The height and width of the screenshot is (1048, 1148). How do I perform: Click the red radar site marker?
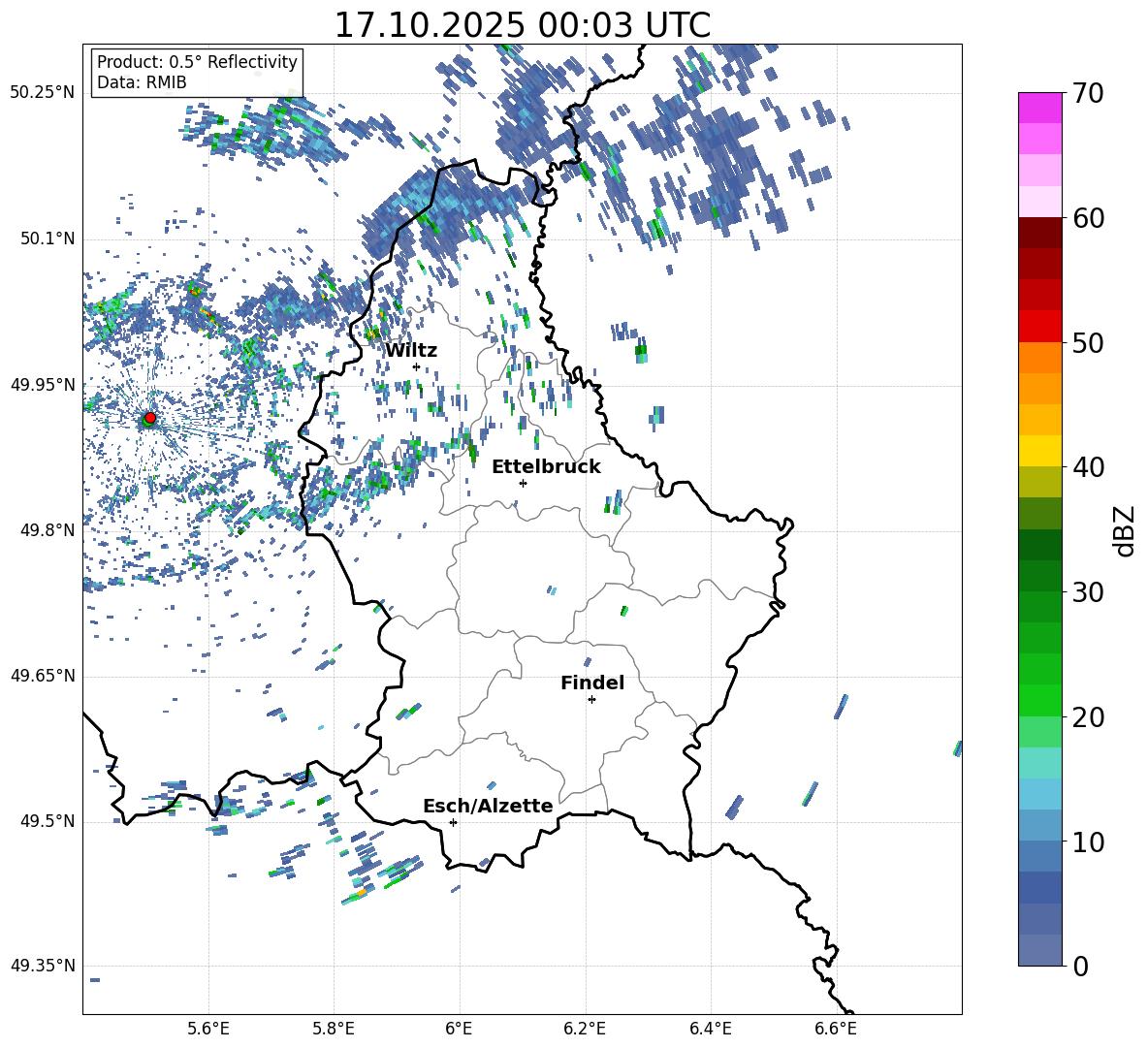coord(150,417)
